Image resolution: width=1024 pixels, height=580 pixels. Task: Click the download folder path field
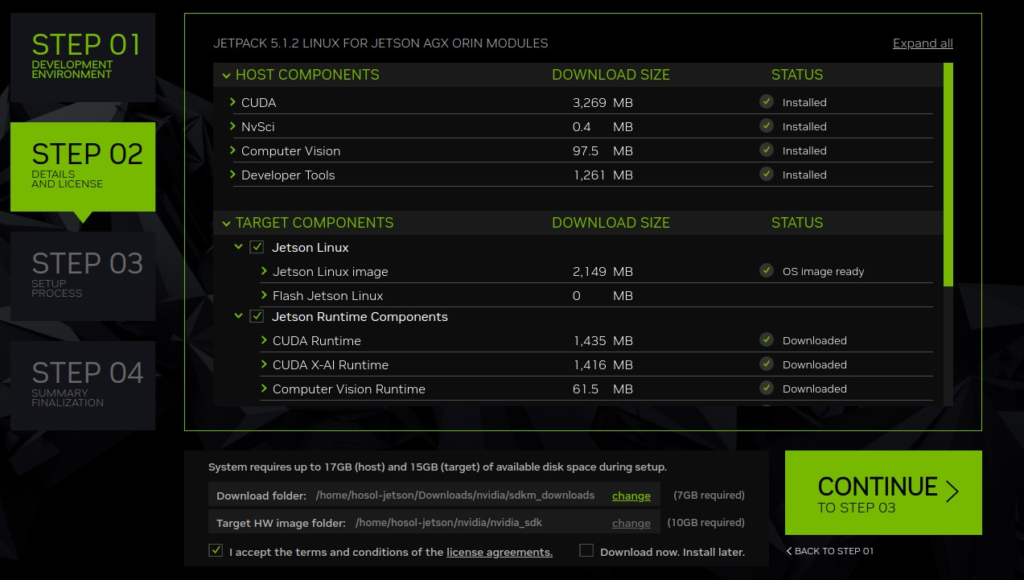(455, 495)
